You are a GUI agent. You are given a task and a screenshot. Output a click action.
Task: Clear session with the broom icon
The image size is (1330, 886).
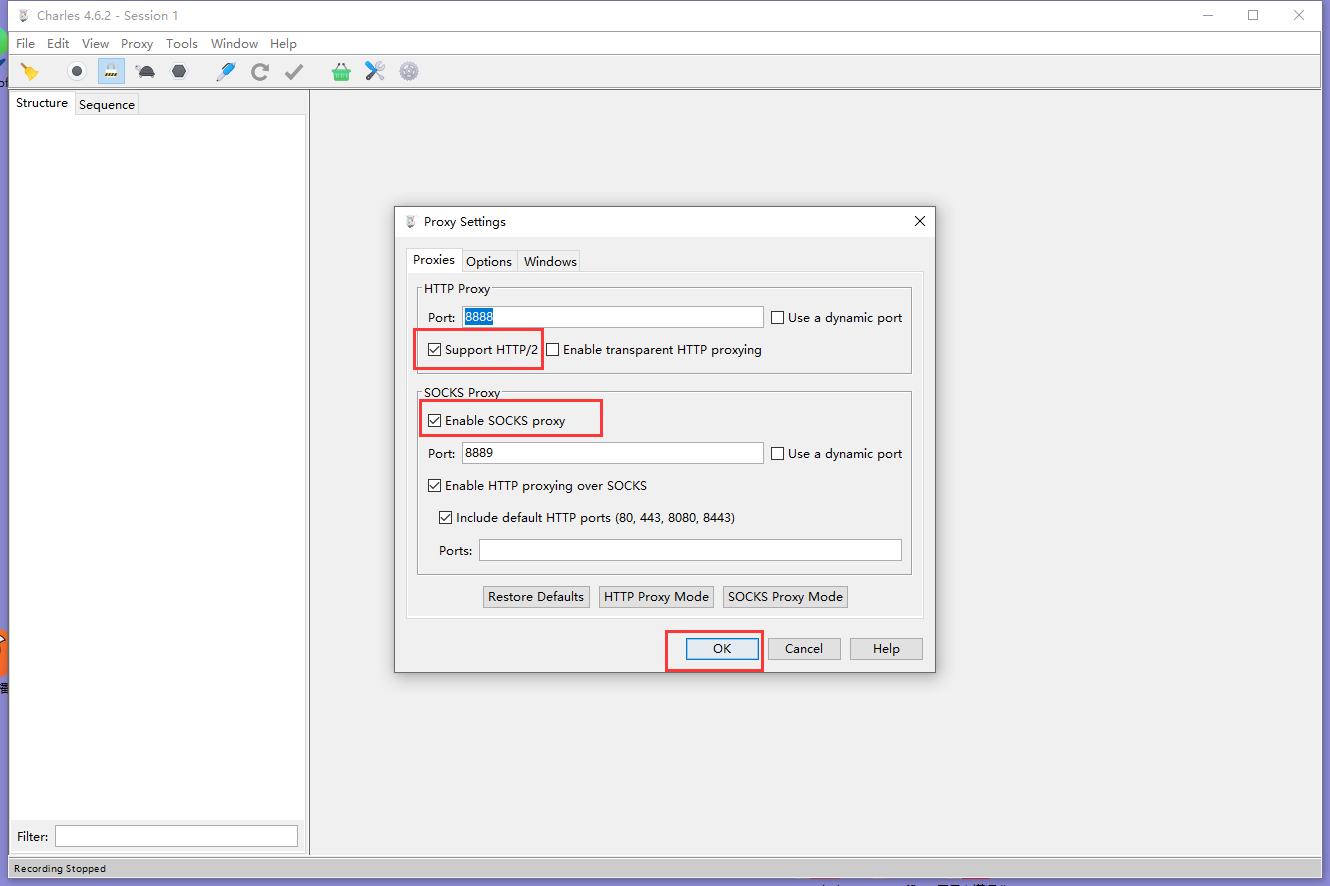point(30,71)
